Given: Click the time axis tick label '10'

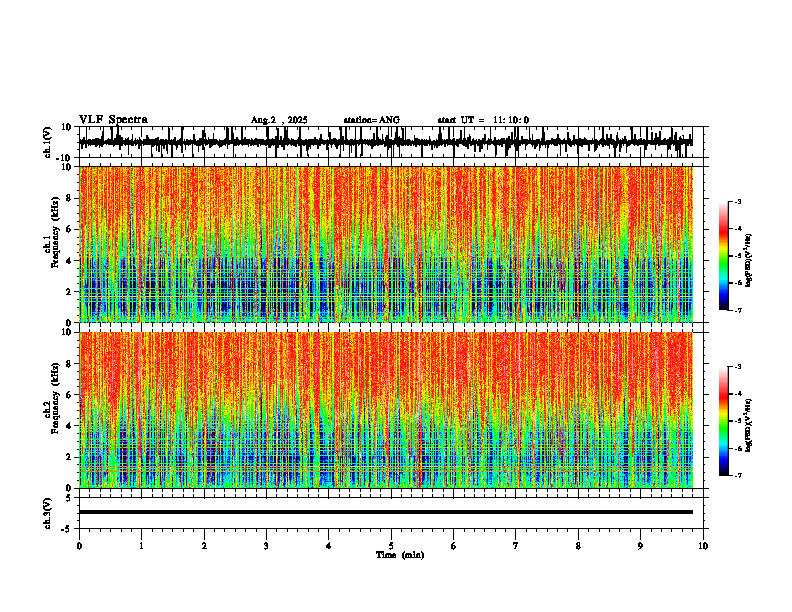Looking at the screenshot, I should click(703, 546).
